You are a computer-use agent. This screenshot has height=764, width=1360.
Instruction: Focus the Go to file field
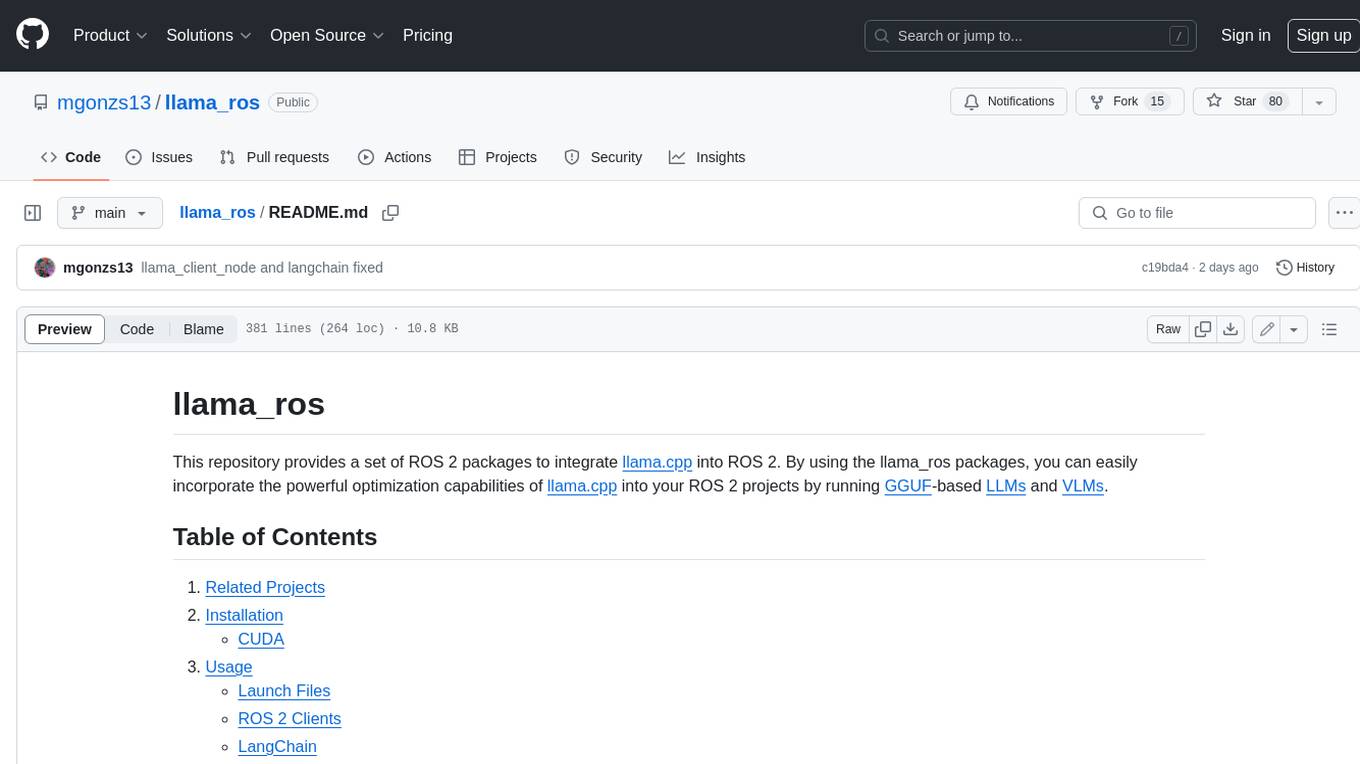click(x=1197, y=213)
